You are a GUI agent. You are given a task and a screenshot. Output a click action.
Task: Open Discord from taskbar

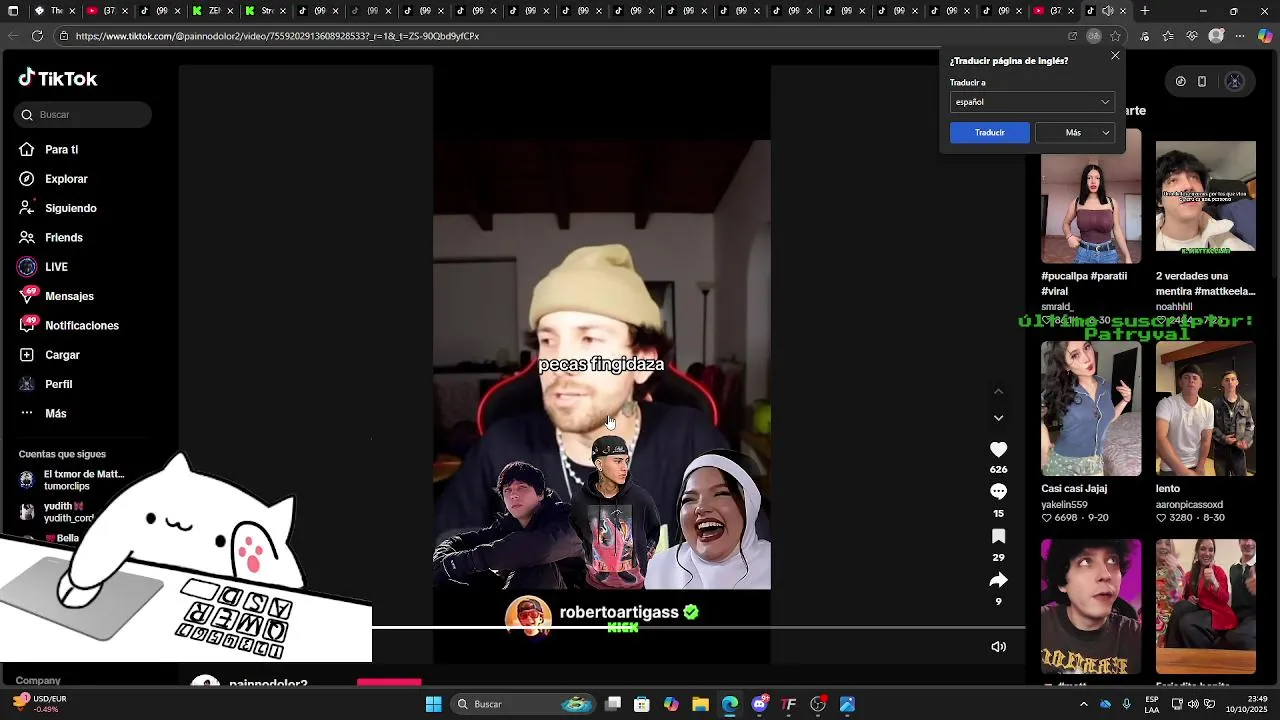coord(759,705)
